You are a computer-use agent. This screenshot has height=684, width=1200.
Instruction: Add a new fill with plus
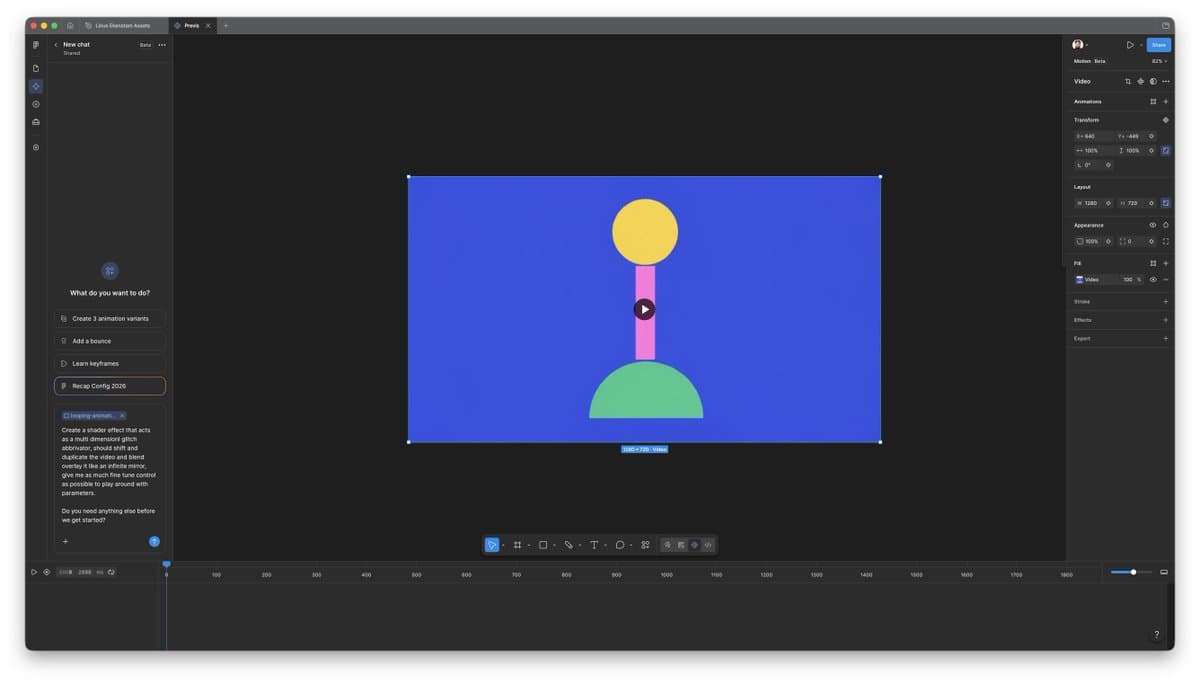pyautogui.click(x=1166, y=263)
